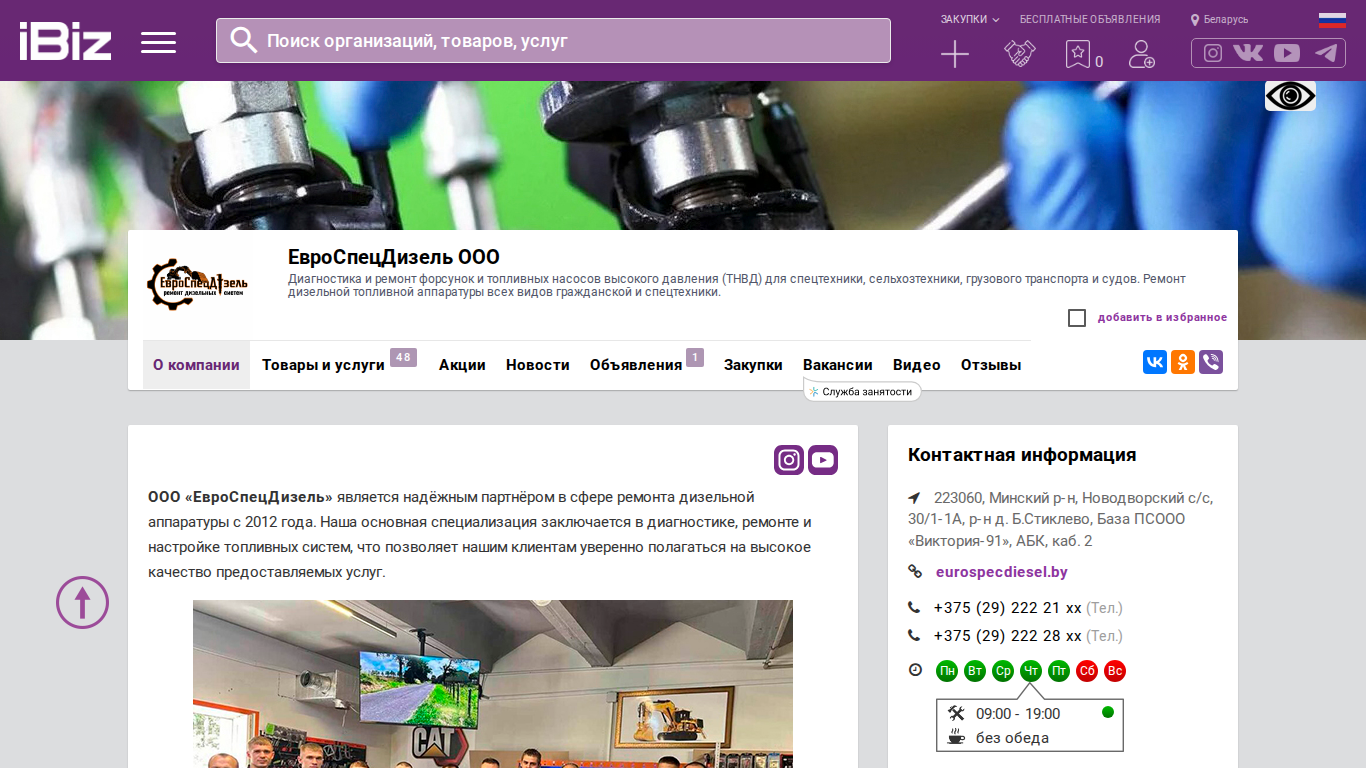The width and height of the screenshot is (1366, 768).
Task: Click the 'без обеда' lunch text
Action: [1012, 738]
